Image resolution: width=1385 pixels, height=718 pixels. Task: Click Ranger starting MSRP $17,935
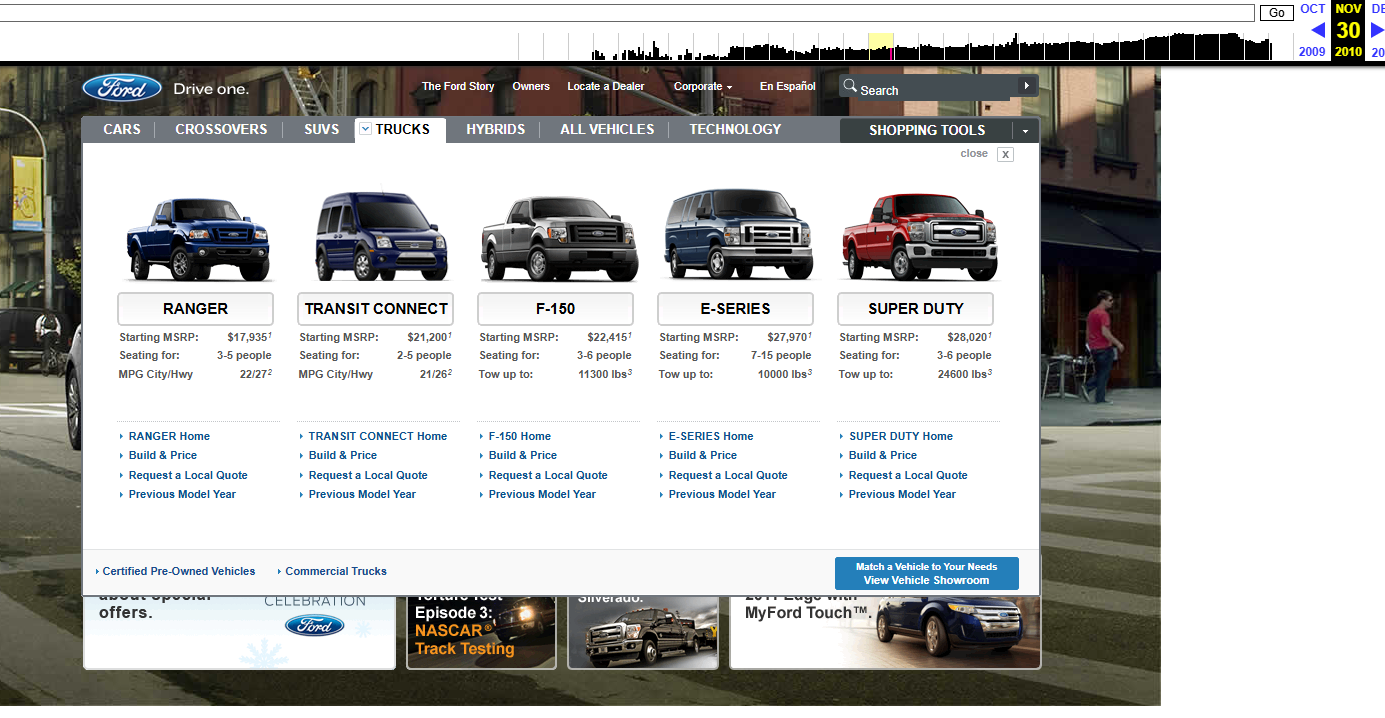[x=248, y=337]
